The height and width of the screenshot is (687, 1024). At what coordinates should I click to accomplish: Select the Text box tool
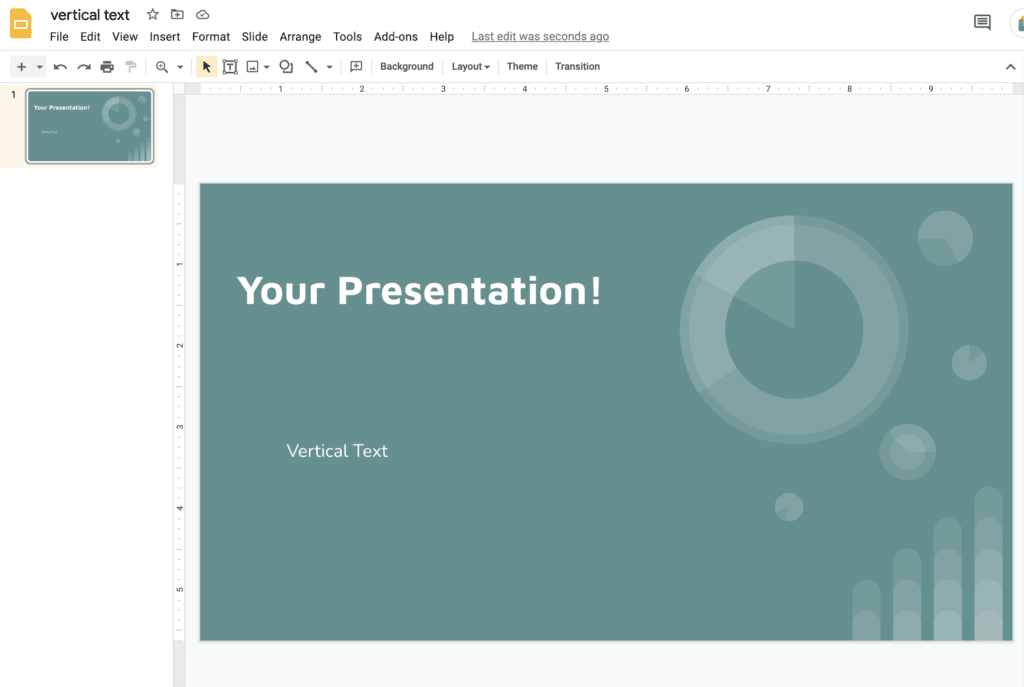click(x=230, y=66)
